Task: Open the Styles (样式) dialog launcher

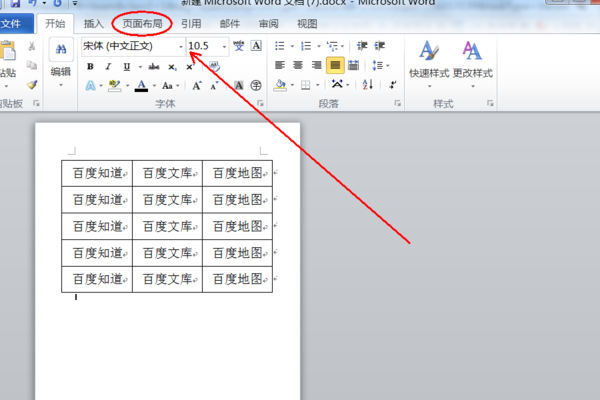Action: click(490, 103)
